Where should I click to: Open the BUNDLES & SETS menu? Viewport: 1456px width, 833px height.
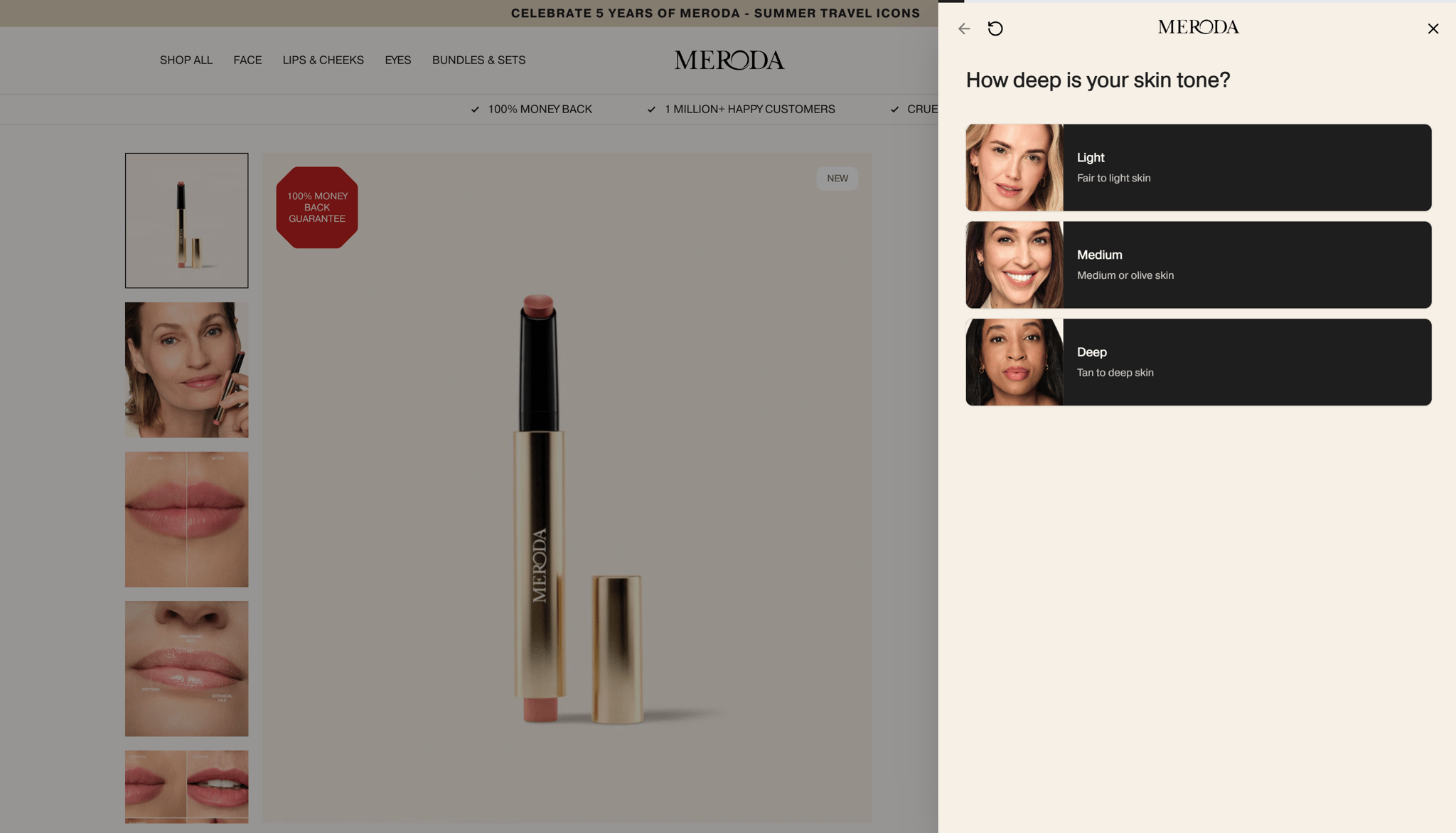(x=479, y=60)
